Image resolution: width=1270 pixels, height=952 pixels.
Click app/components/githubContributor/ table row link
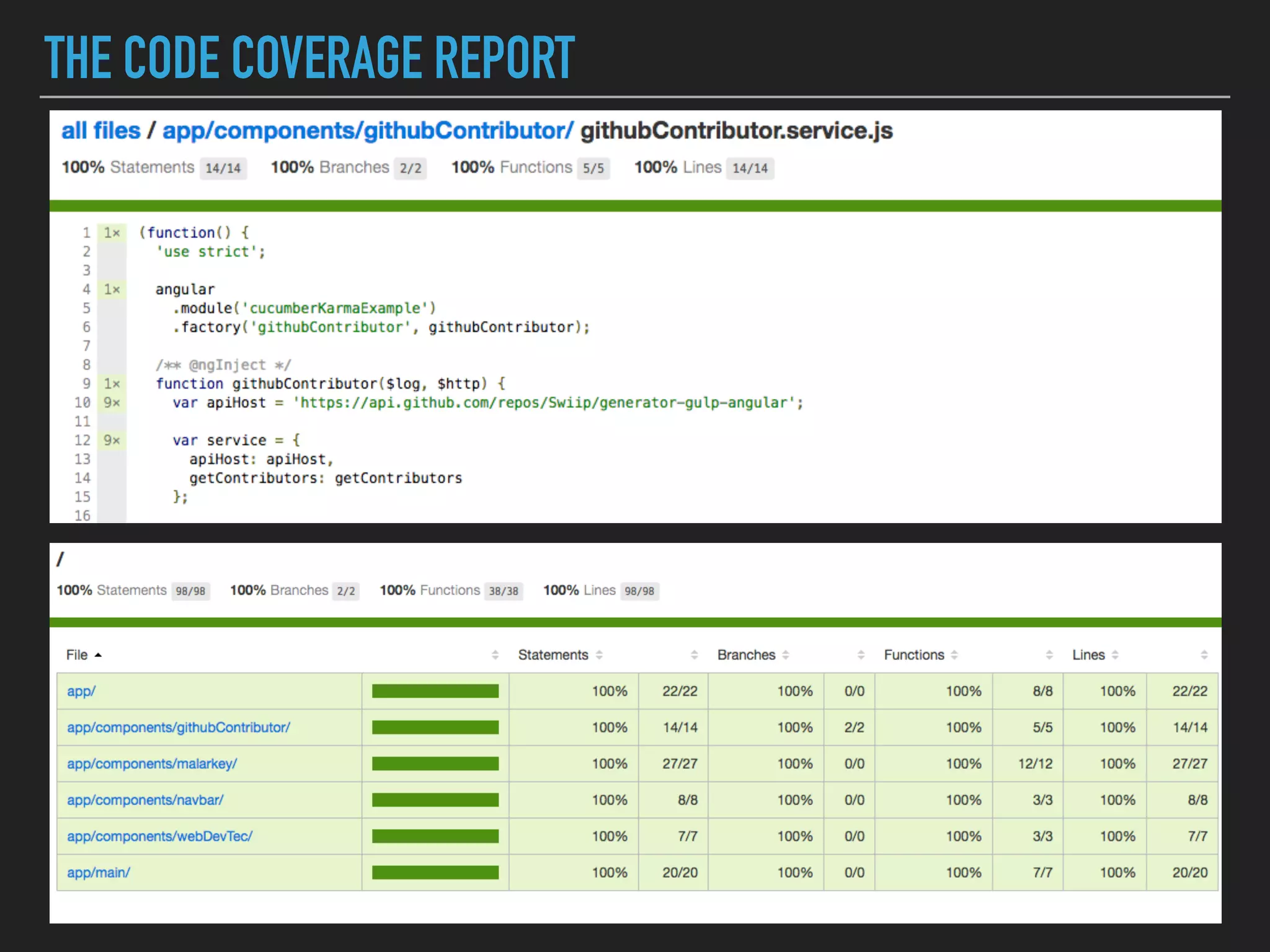(179, 728)
